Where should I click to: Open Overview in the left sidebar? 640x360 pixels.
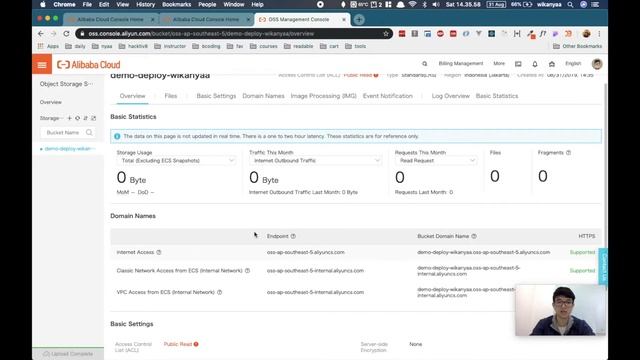click(51, 102)
